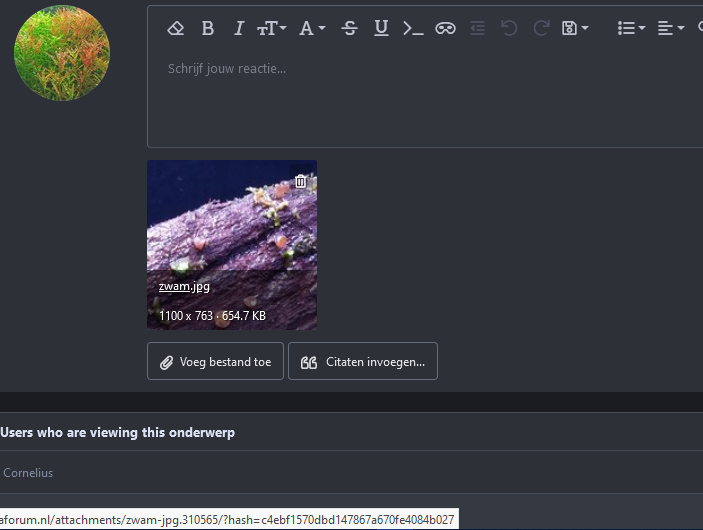The width and height of the screenshot is (703, 530).
Task: Click the Undo arrow icon
Action: tap(509, 28)
